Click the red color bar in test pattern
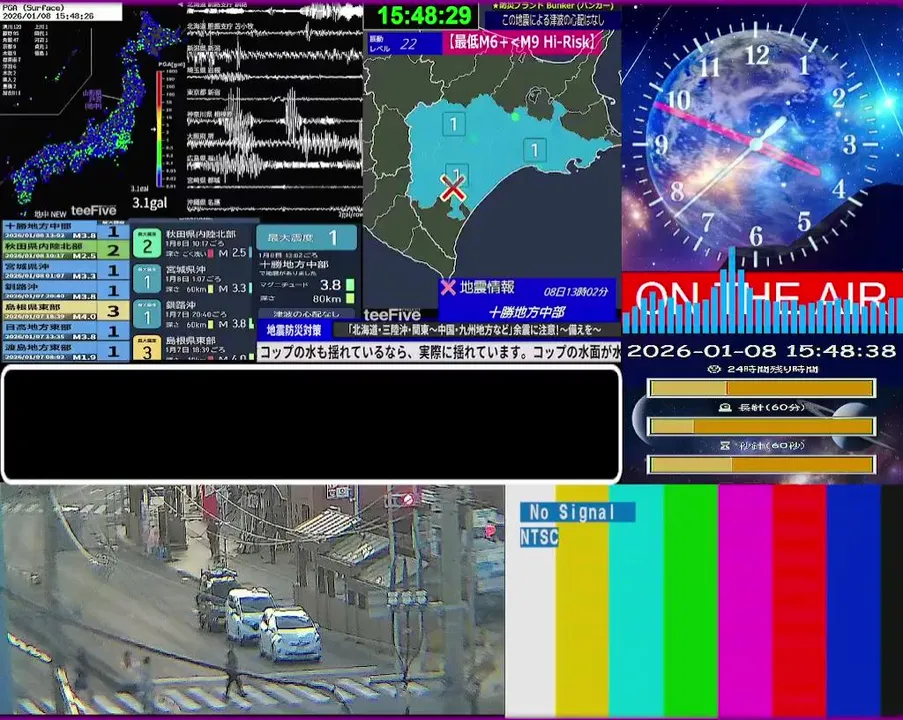903x720 pixels. [x=799, y=600]
